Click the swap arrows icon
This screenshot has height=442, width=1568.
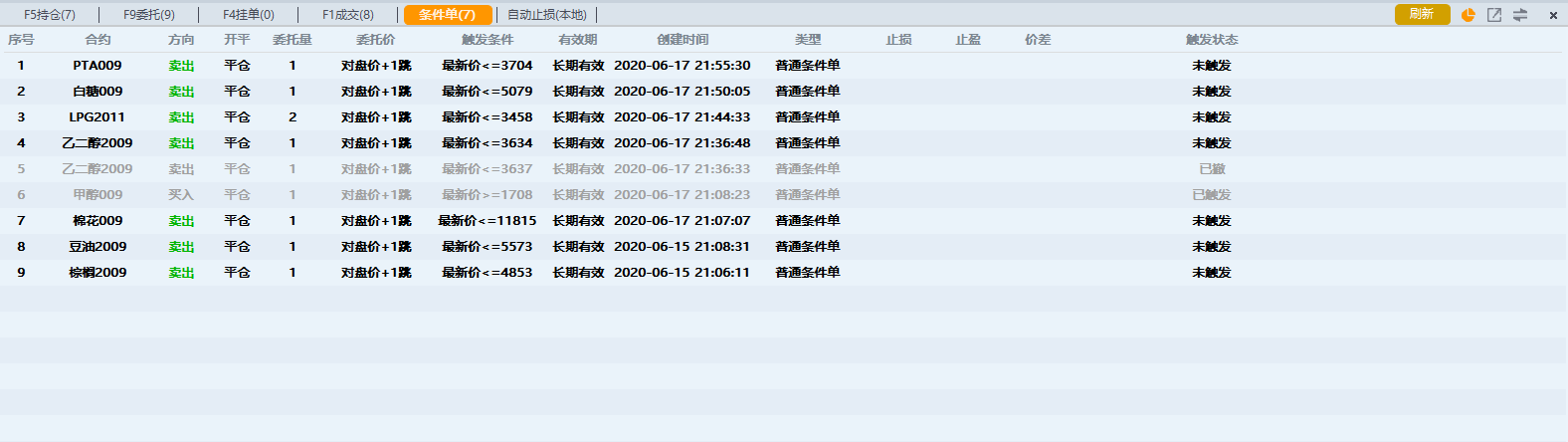click(1520, 14)
